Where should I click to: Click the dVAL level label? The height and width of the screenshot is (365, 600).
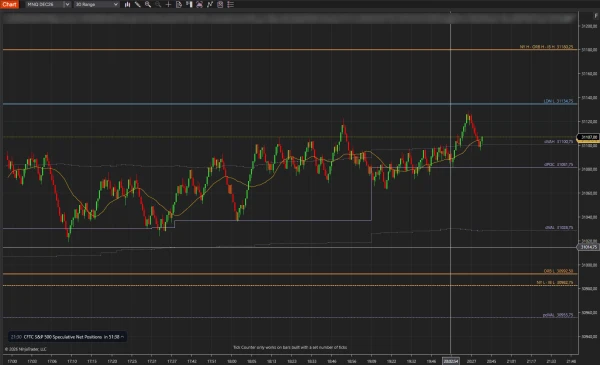[x=559, y=228]
